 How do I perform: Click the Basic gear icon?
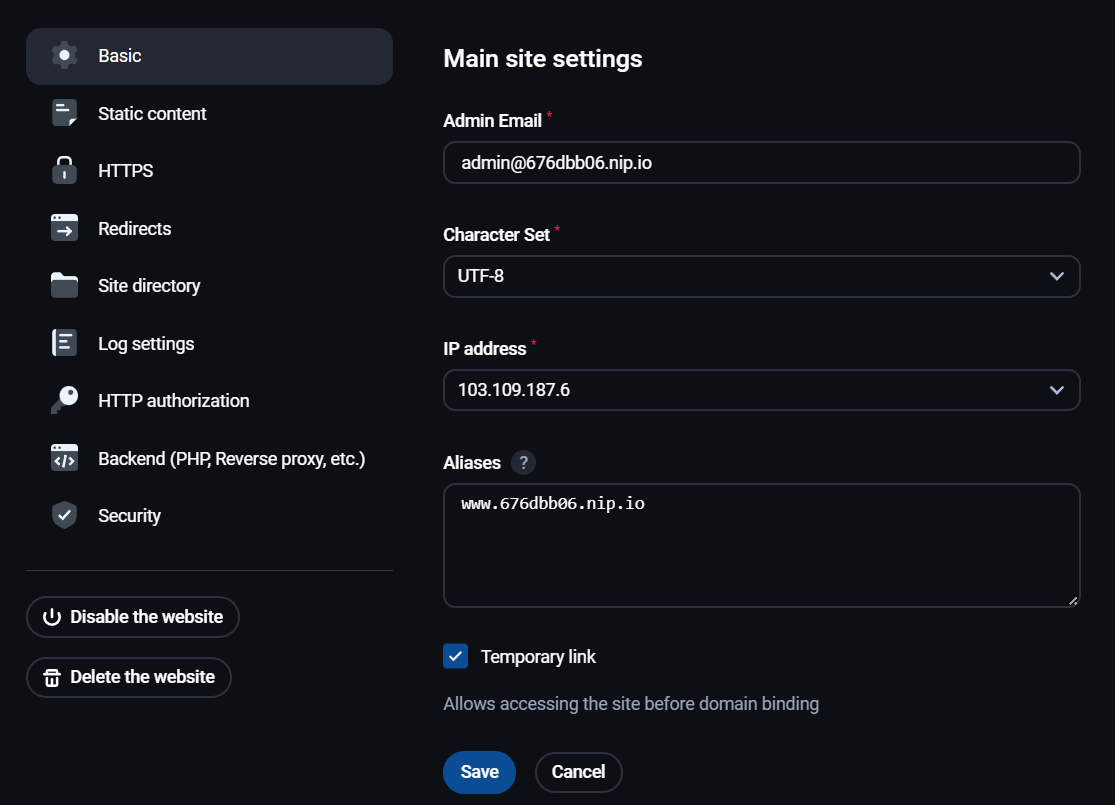64,56
